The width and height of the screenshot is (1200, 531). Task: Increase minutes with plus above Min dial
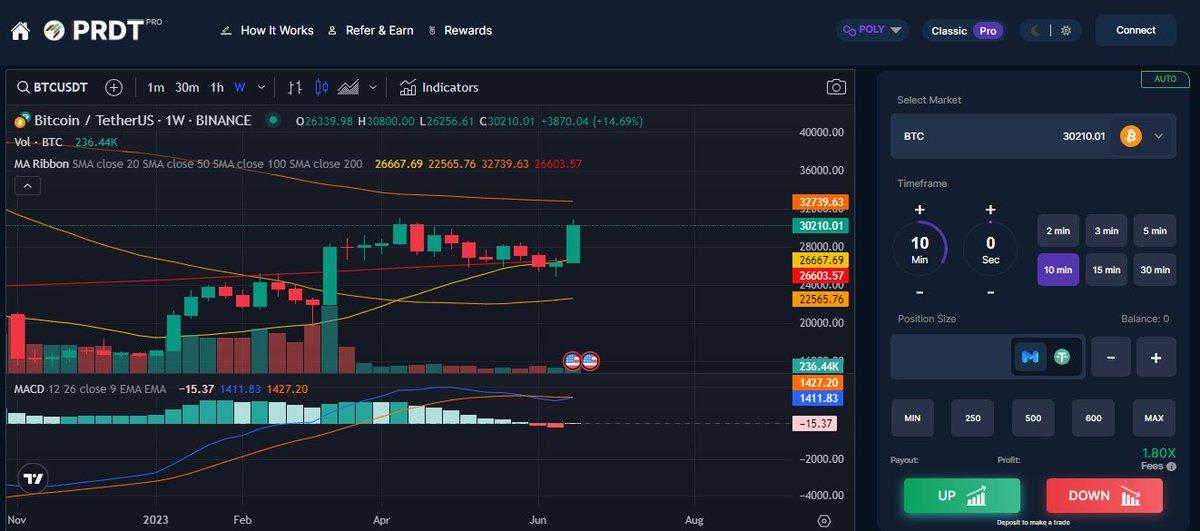tap(919, 210)
